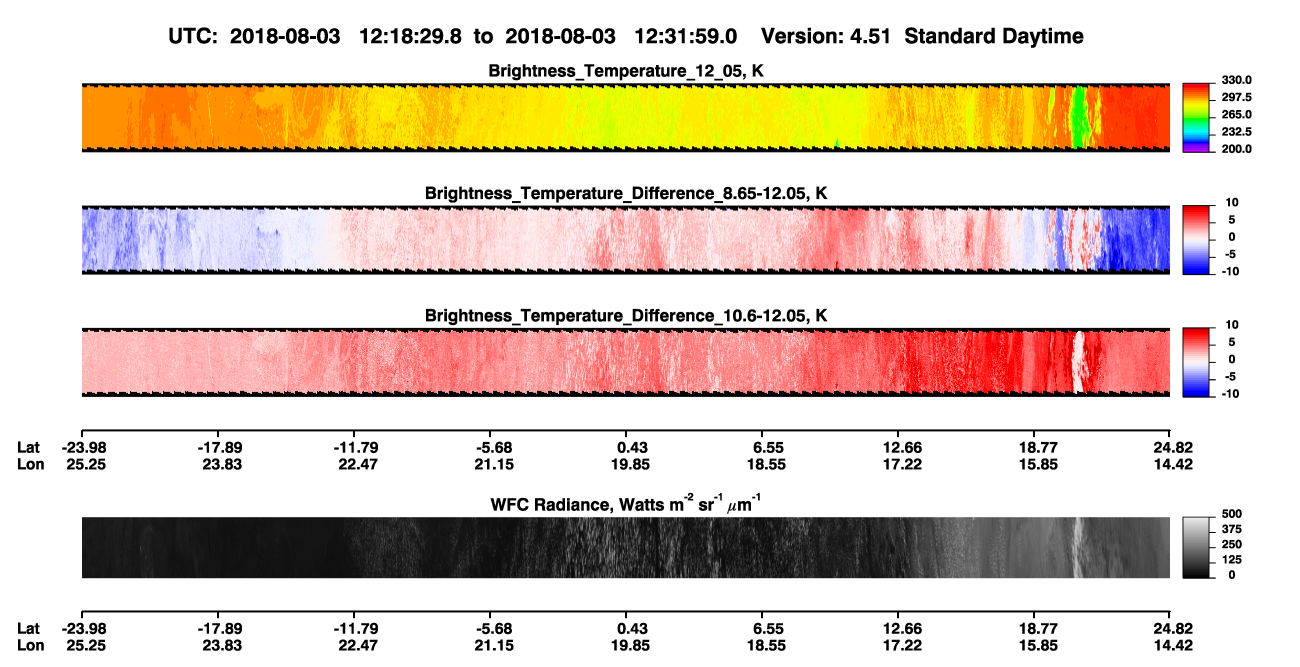Screen dimensions: 1300x667
Task: Click the Lon label under the 10.6-12.05 panel
Action: pos(30,464)
